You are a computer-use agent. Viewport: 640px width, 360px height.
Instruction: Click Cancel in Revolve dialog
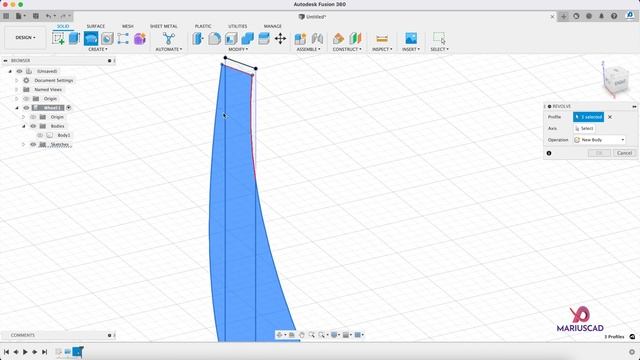click(624, 153)
